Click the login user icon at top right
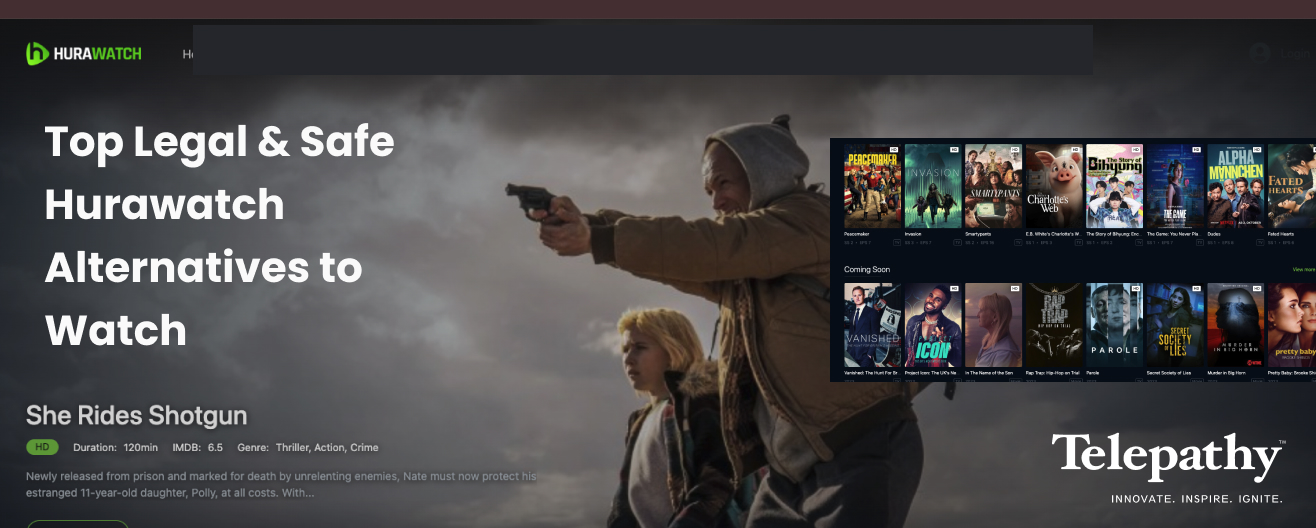Screen dimensions: 1316x528 pyautogui.click(x=1259, y=54)
